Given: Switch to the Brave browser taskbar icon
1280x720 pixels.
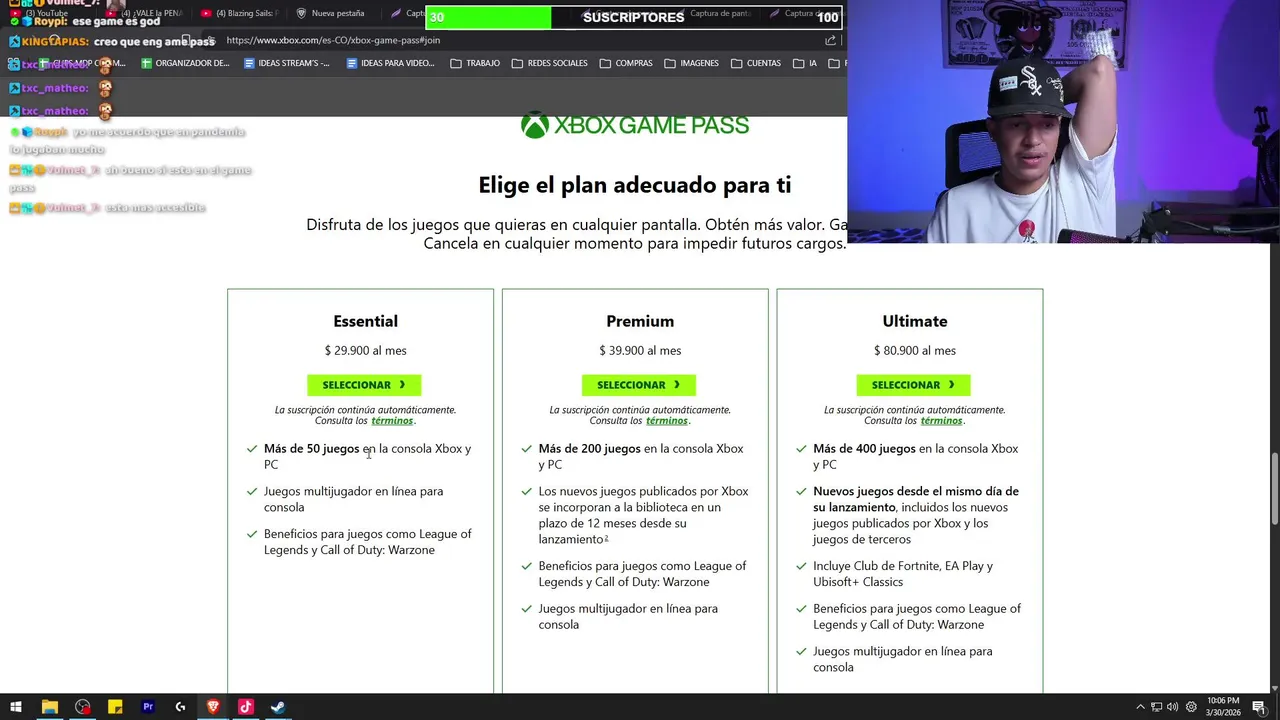Looking at the screenshot, I should [213, 707].
